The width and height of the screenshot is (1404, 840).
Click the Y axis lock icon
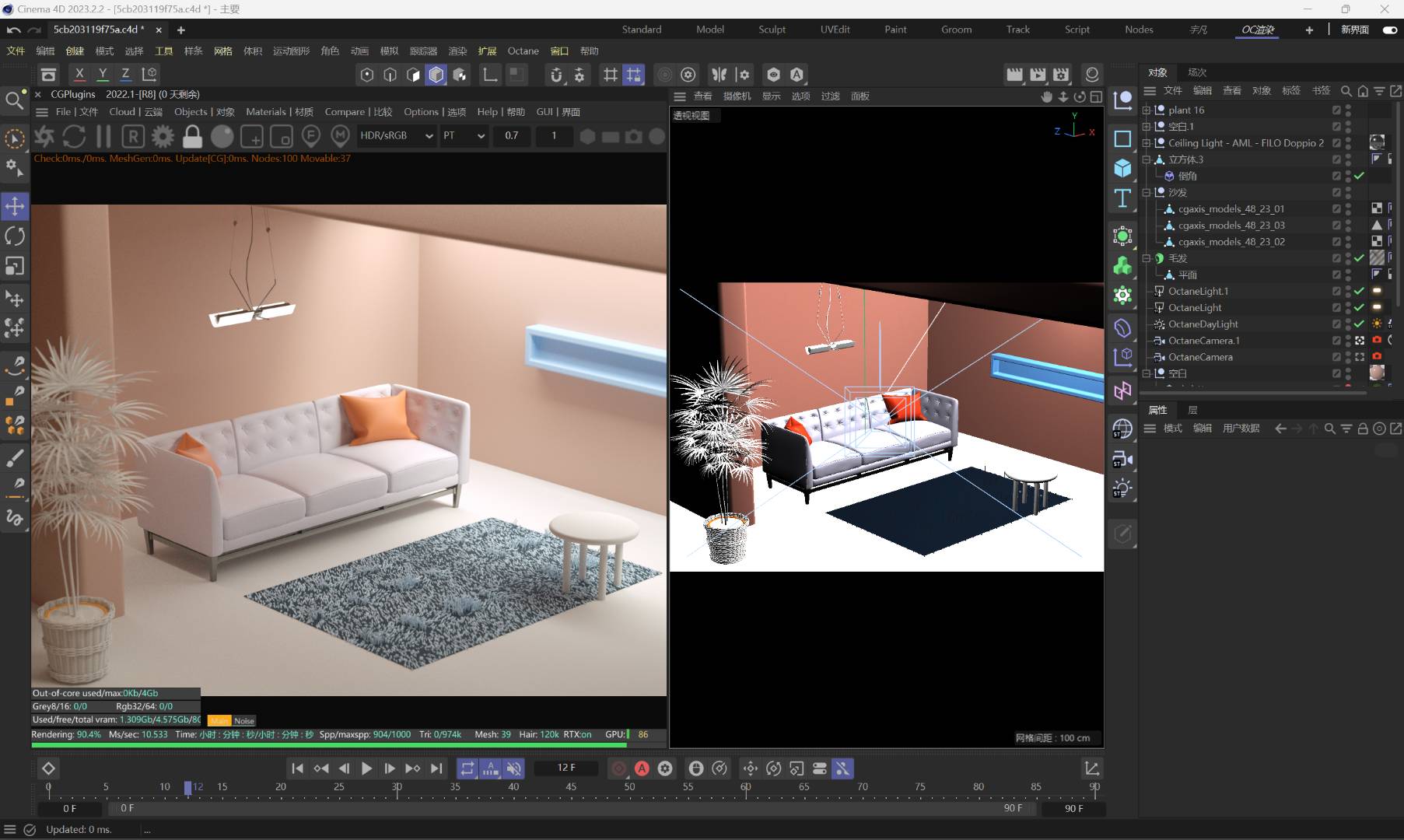pyautogui.click(x=102, y=75)
